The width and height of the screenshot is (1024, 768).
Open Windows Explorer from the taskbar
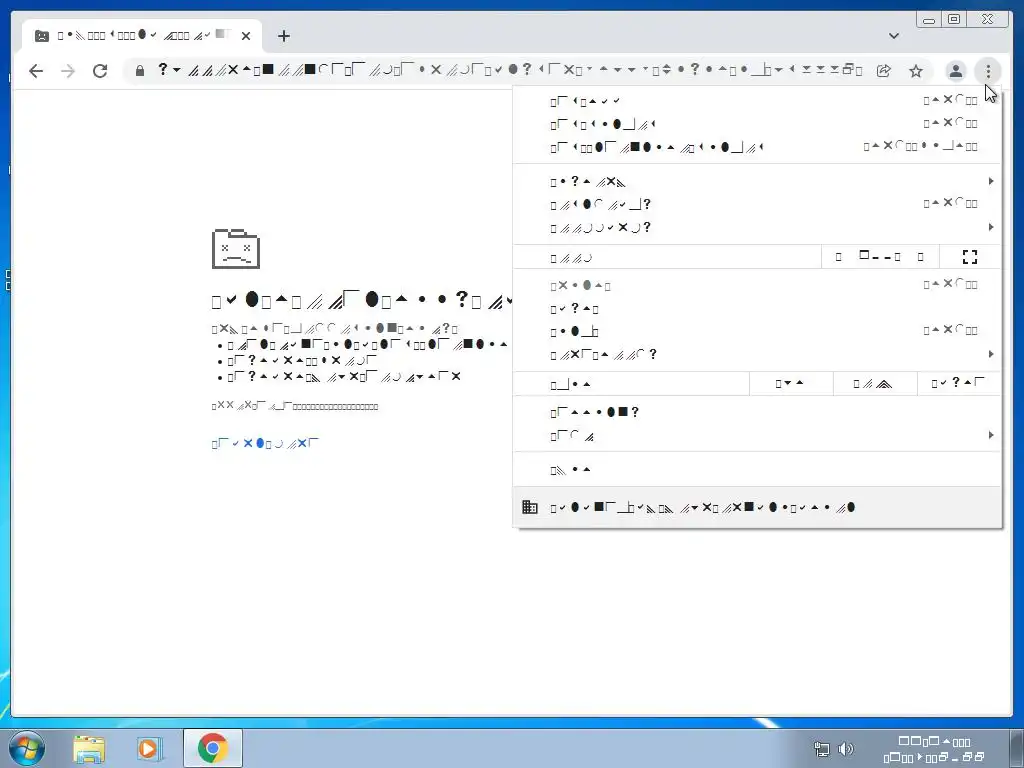(x=89, y=748)
